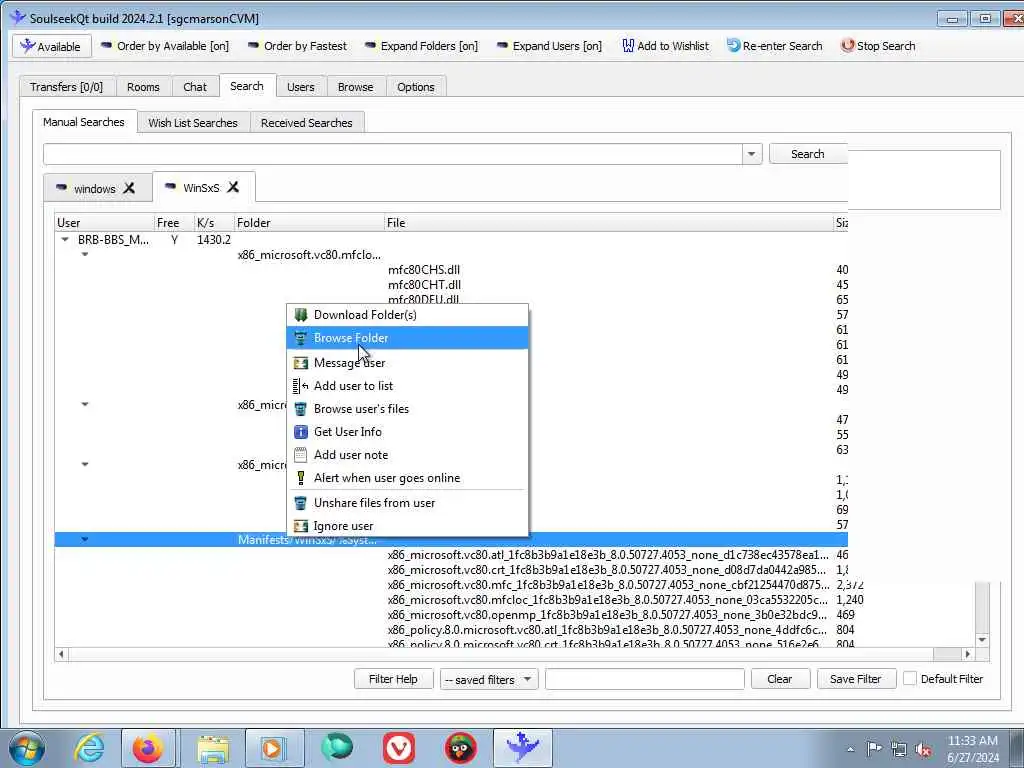Enable the Default Filter checkbox

[910, 679]
